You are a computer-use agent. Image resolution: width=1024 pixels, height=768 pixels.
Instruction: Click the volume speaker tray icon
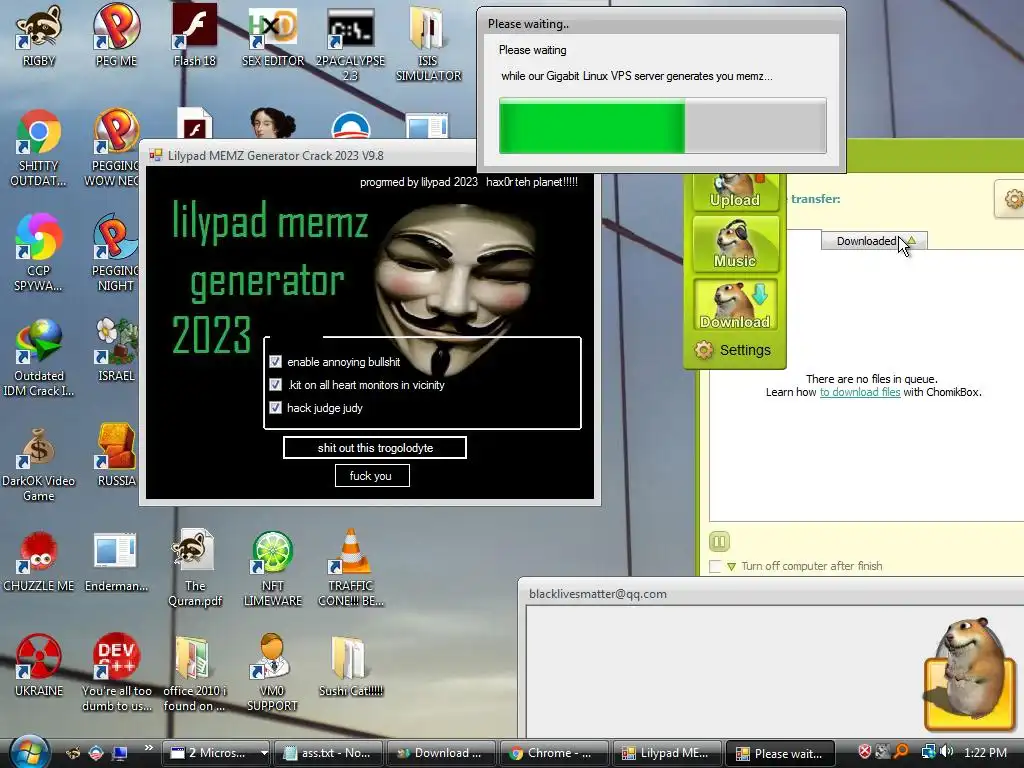click(946, 752)
